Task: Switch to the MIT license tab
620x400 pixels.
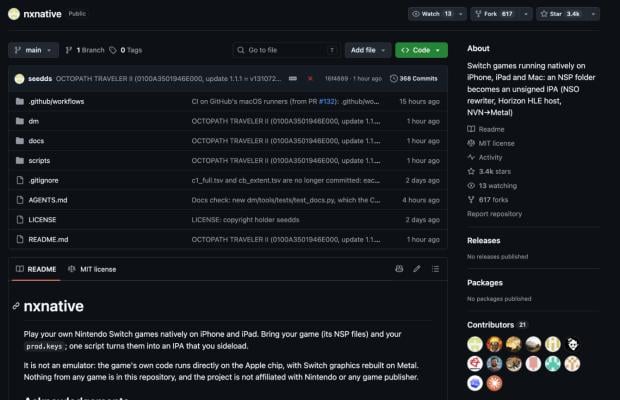Action: click(92, 269)
